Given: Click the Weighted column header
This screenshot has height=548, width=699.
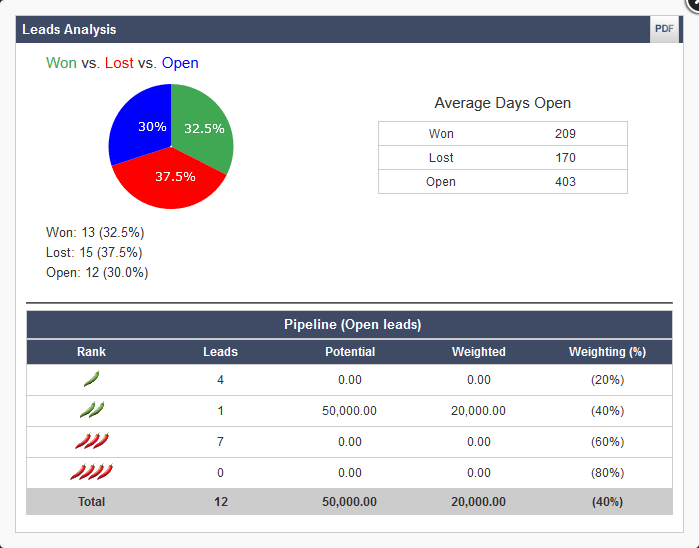Looking at the screenshot, I should [x=478, y=352].
